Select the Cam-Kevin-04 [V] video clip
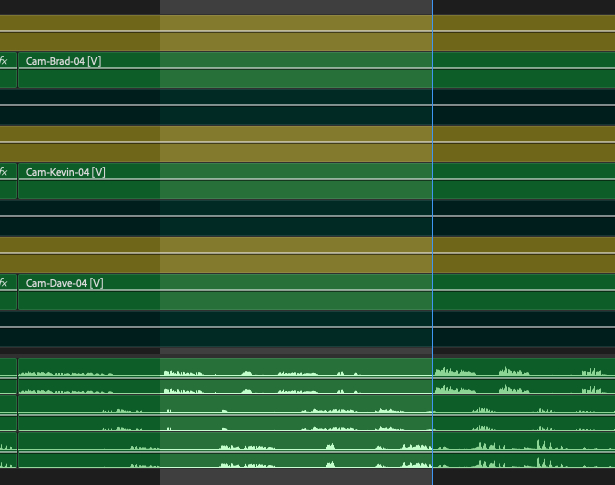 click(250, 181)
